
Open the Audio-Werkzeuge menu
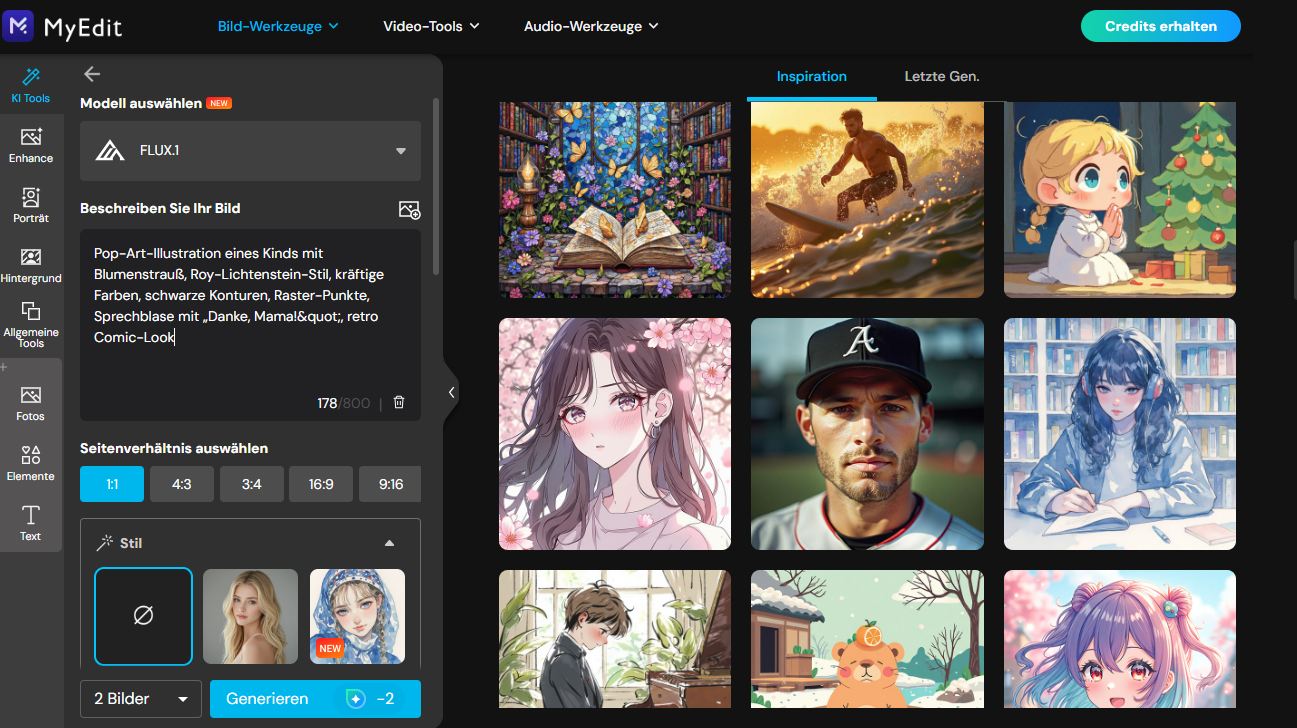coord(591,26)
